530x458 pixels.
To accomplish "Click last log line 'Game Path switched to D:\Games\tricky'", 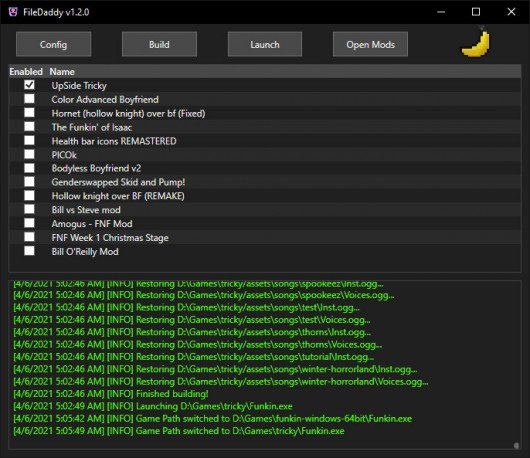I will [x=179, y=431].
